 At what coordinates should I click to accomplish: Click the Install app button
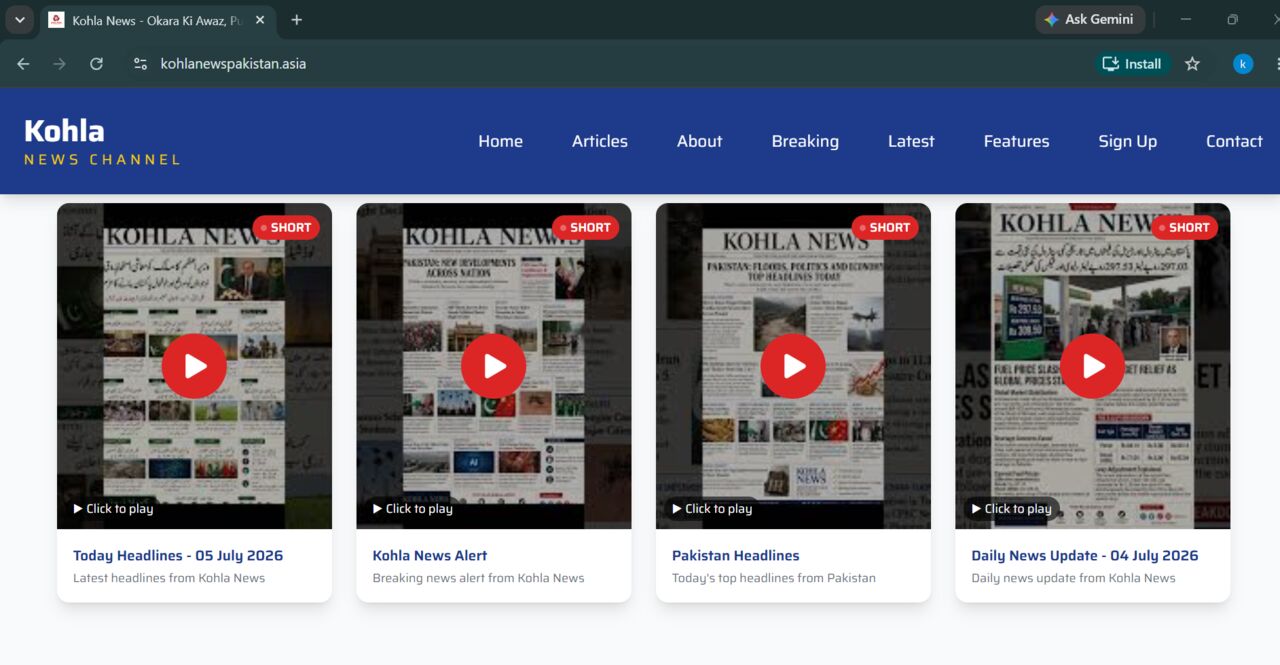[1132, 64]
